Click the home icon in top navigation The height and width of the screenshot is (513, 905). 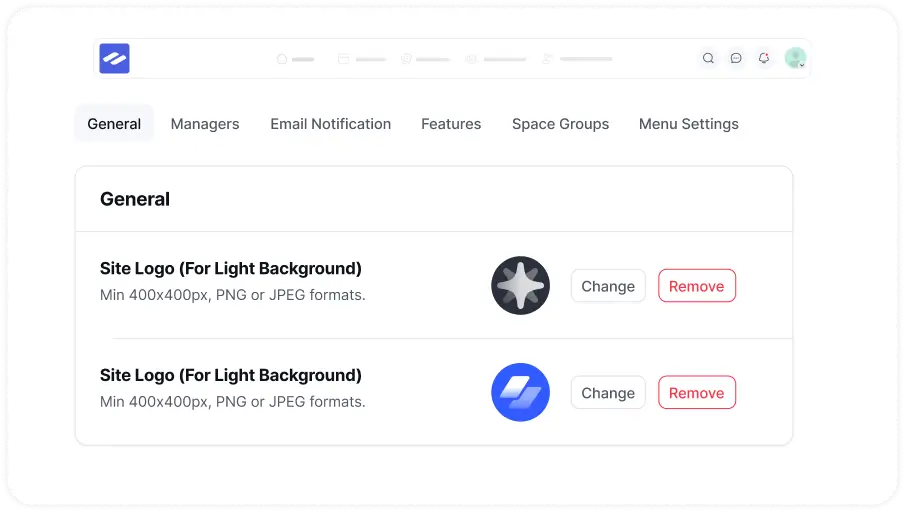pos(282,59)
